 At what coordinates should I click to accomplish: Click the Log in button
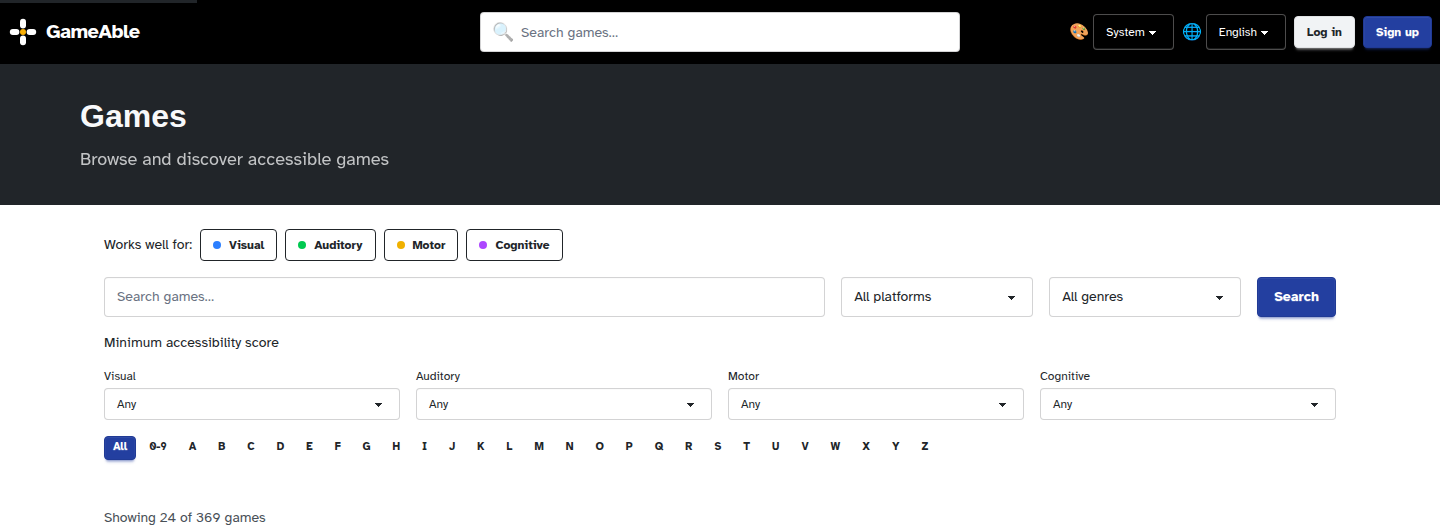[1324, 32]
